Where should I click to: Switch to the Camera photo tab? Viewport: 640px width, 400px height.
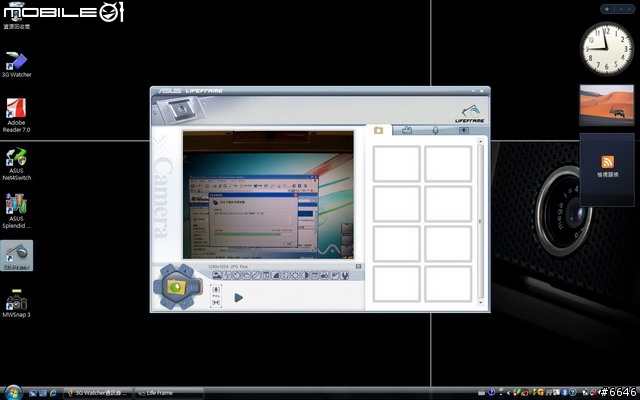pyautogui.click(x=378, y=130)
